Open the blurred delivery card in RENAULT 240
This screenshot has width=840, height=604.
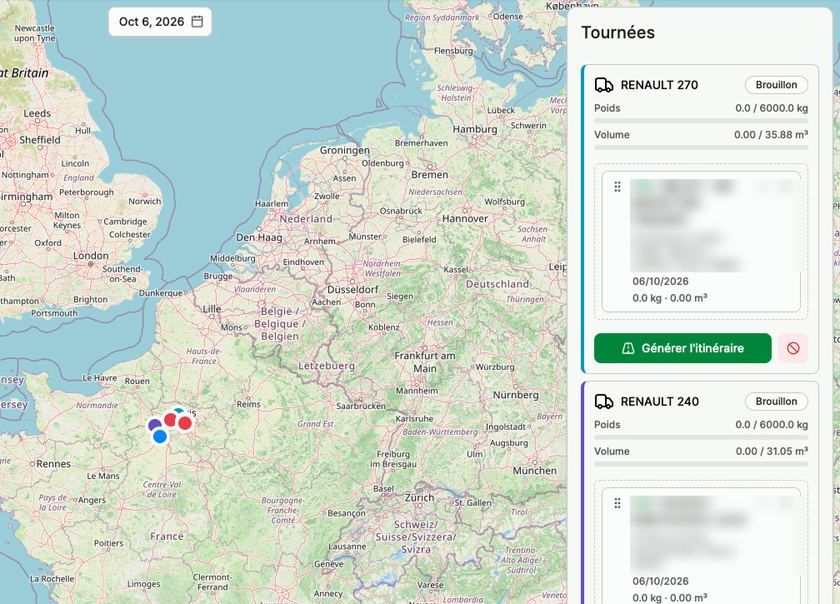(x=701, y=546)
